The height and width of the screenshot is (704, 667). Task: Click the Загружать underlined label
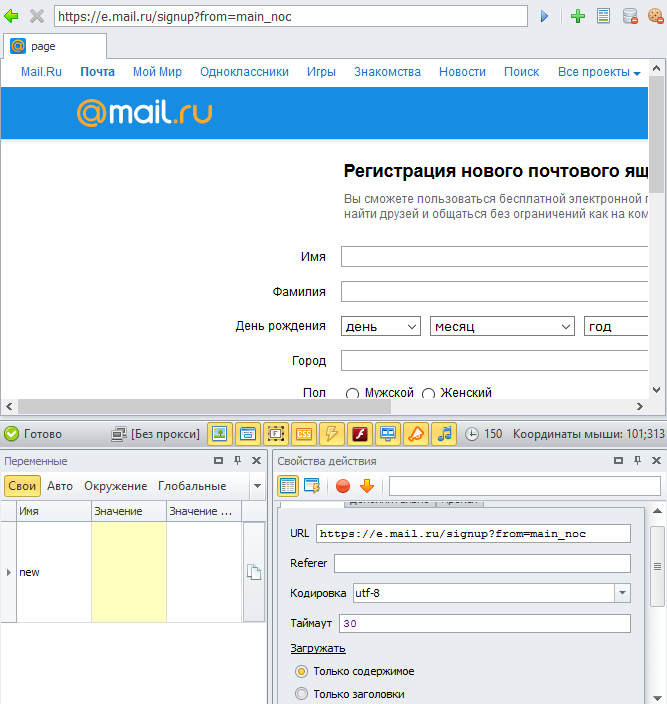click(318, 648)
